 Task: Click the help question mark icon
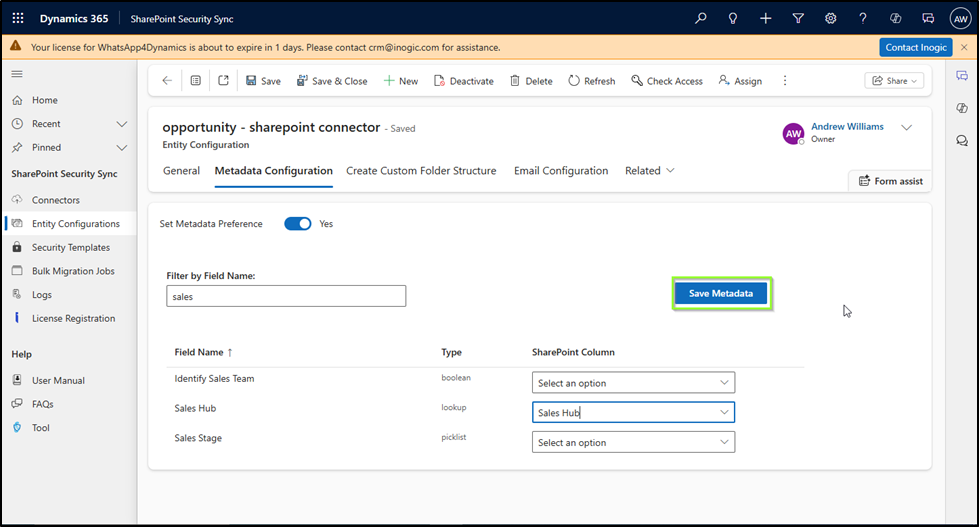coord(863,18)
